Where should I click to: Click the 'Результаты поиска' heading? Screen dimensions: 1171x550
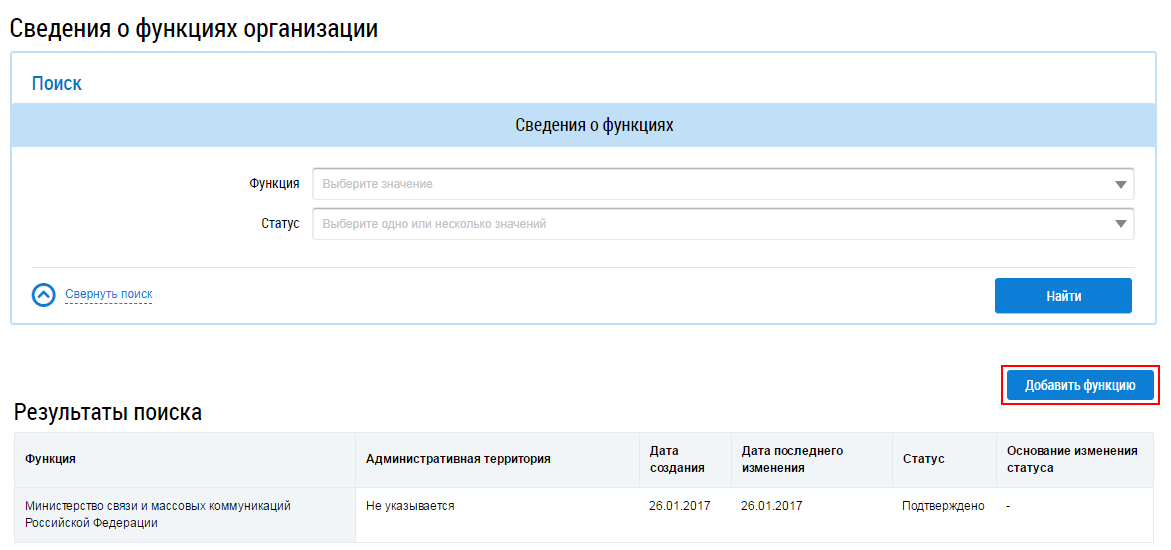[108, 412]
